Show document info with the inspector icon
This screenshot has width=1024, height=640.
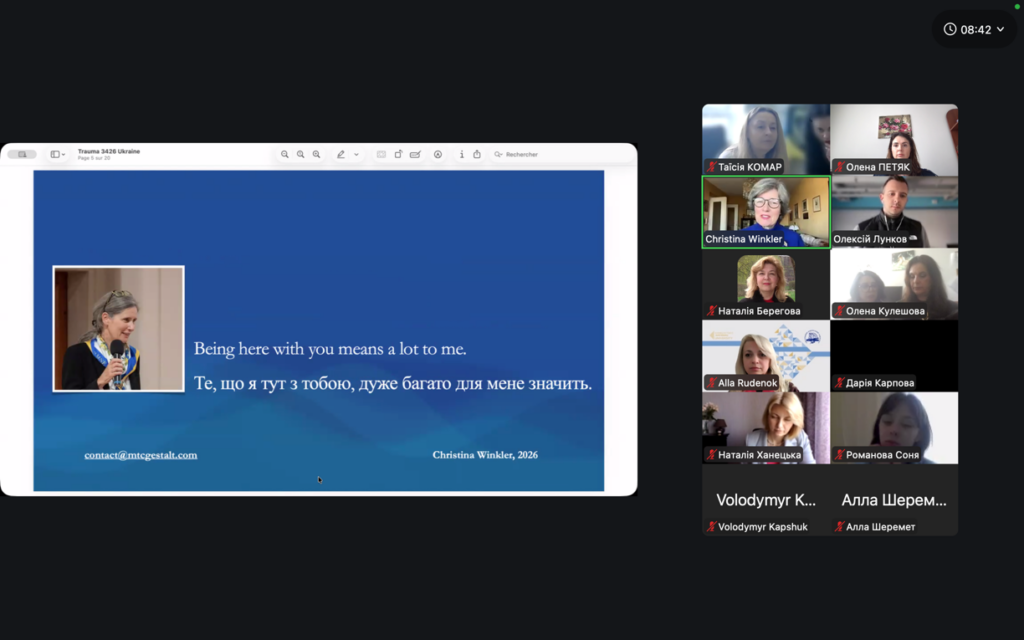(461, 155)
